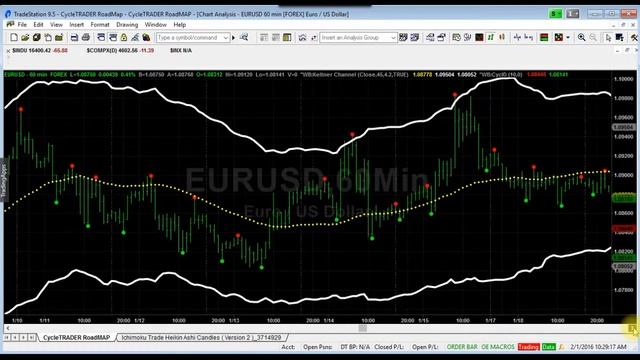Open a workspace with the yellow folder icon
The height and width of the screenshot is (360, 640).
coord(25,38)
